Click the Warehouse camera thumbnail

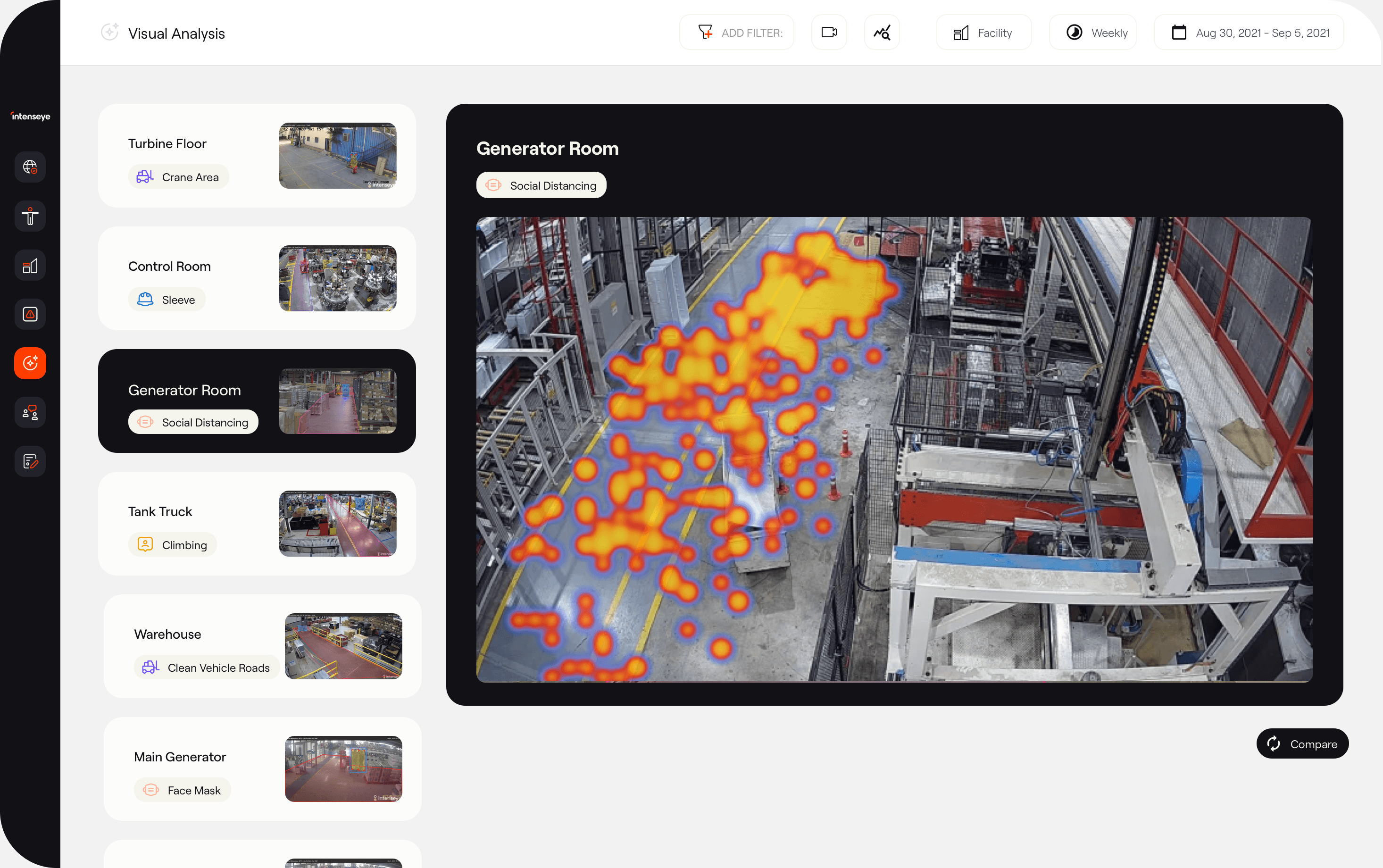point(343,646)
